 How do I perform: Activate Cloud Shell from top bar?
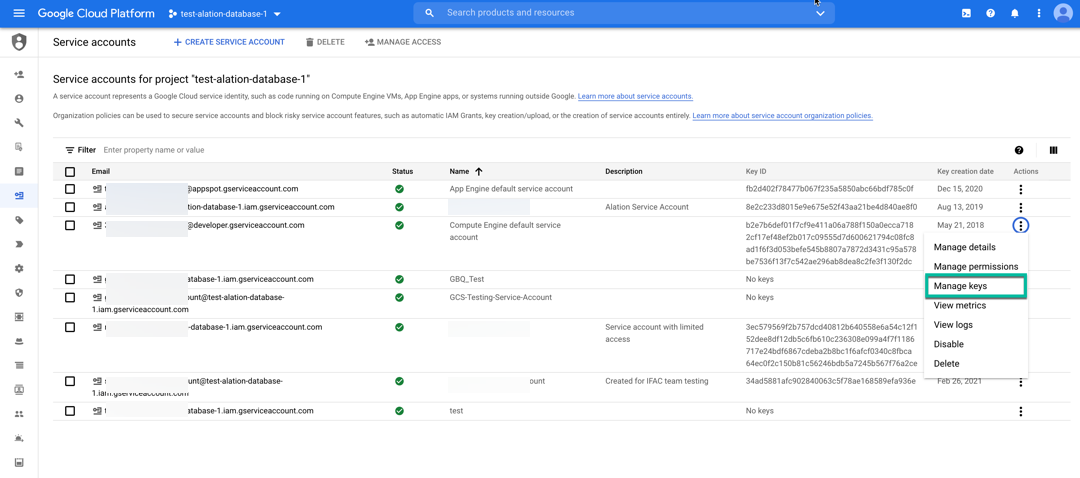[966, 13]
